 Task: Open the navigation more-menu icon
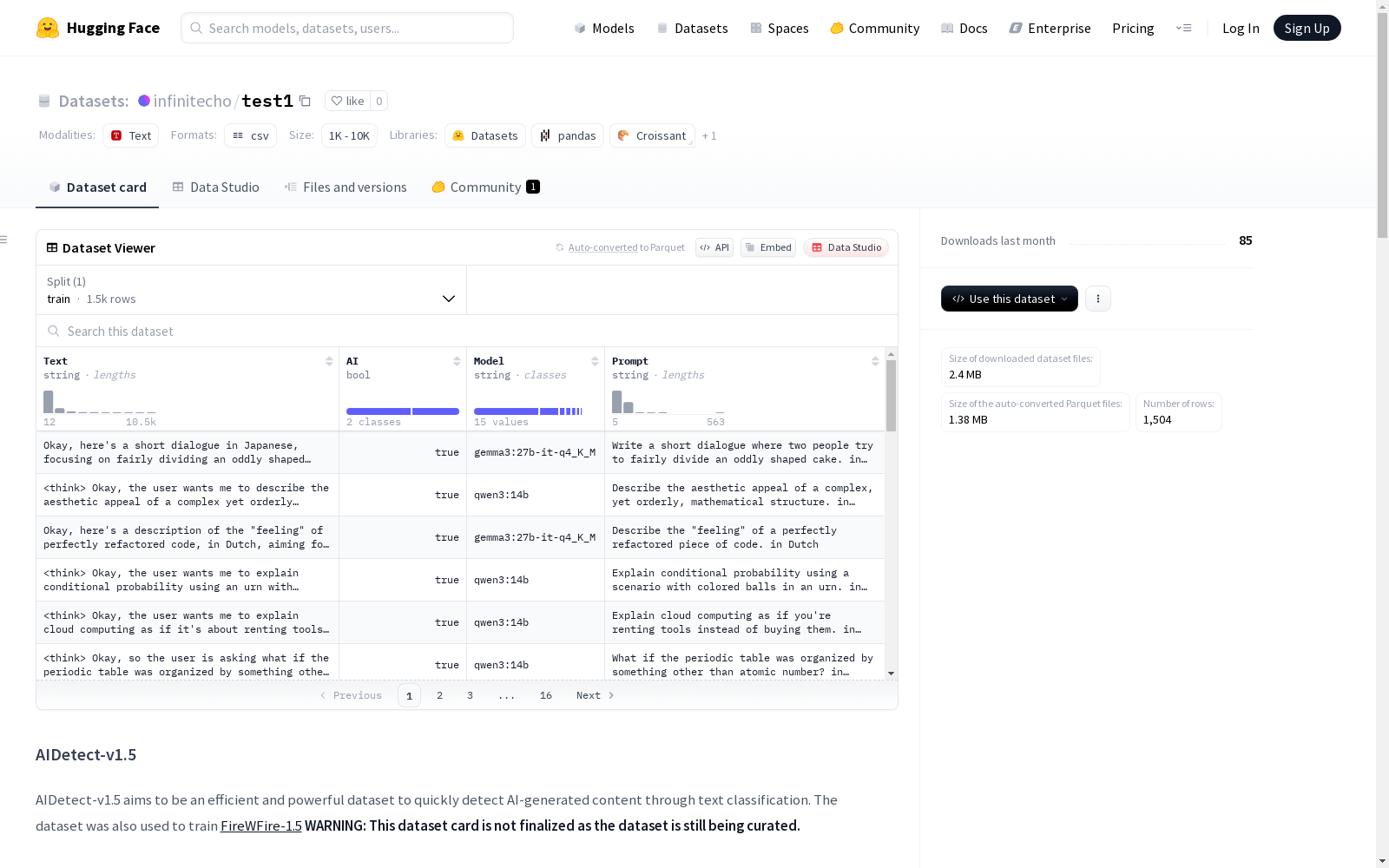[1183, 28]
